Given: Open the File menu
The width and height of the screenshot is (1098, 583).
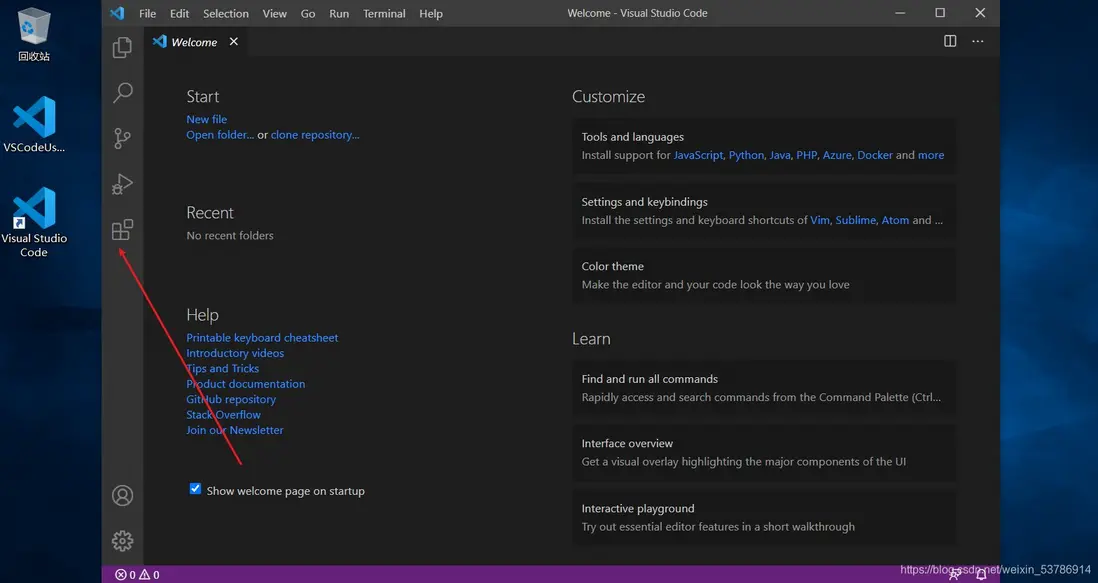Looking at the screenshot, I should 147,14.
